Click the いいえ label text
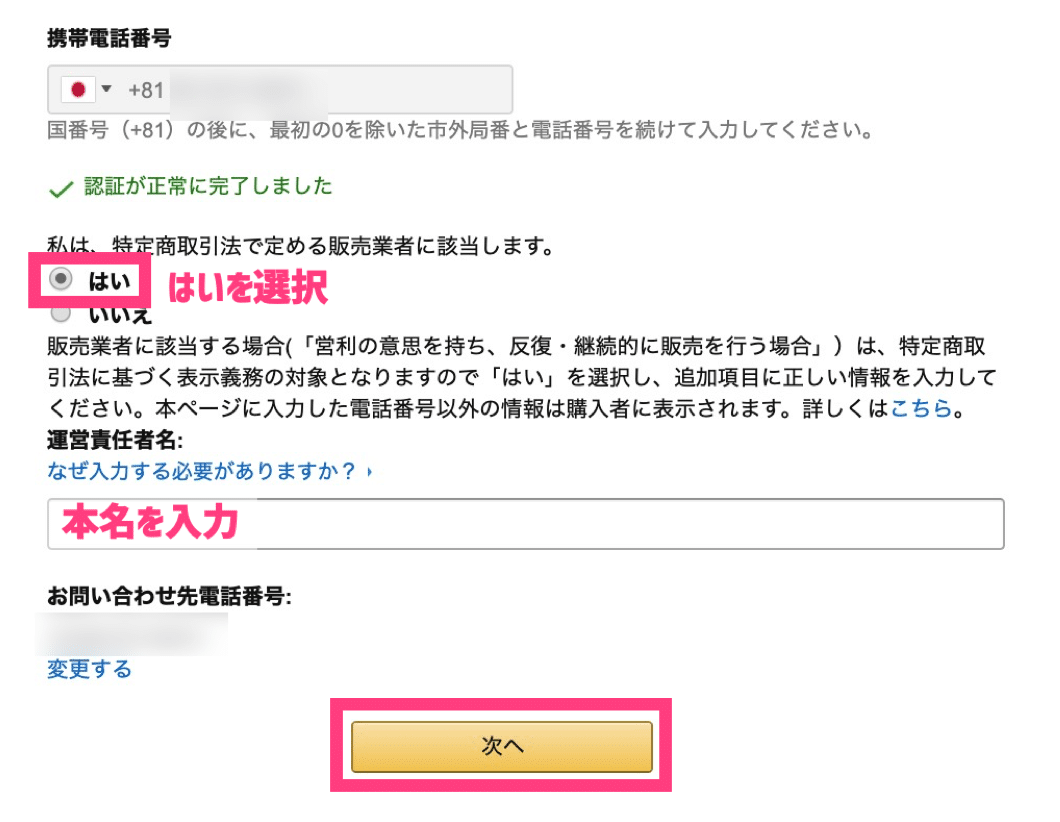 point(120,315)
